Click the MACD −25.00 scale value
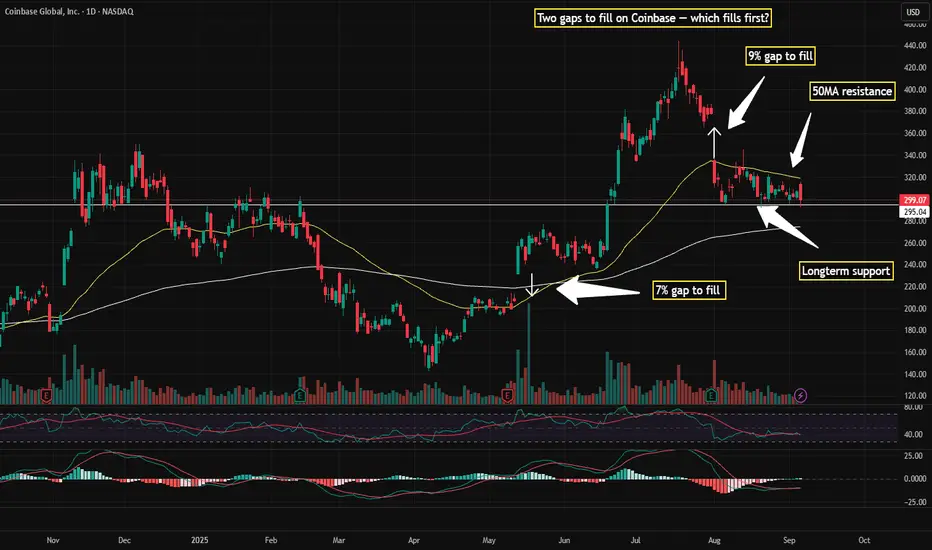This screenshot has width=932, height=550. coord(914,502)
